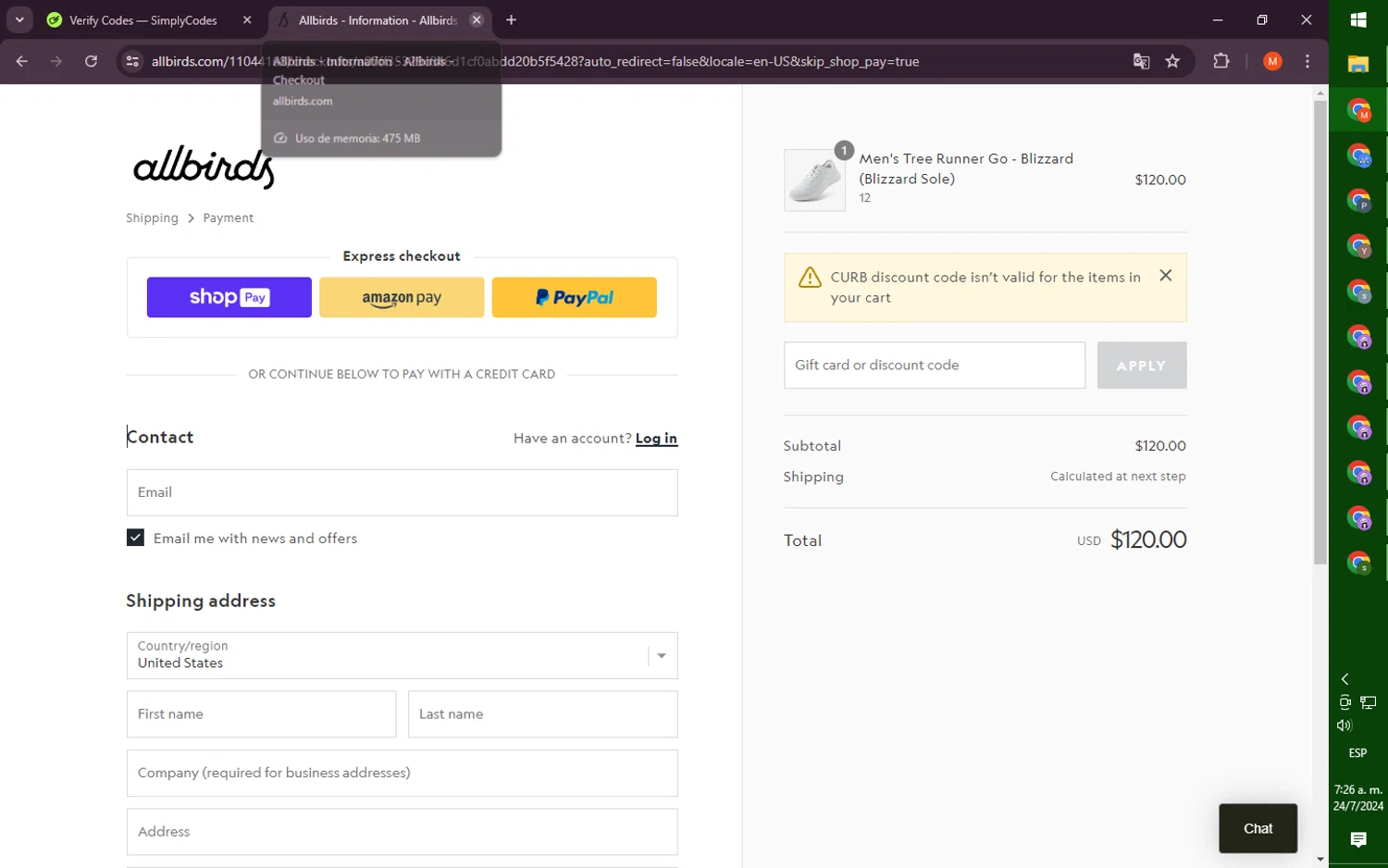
Task: Click the Company field
Action: [402, 773]
